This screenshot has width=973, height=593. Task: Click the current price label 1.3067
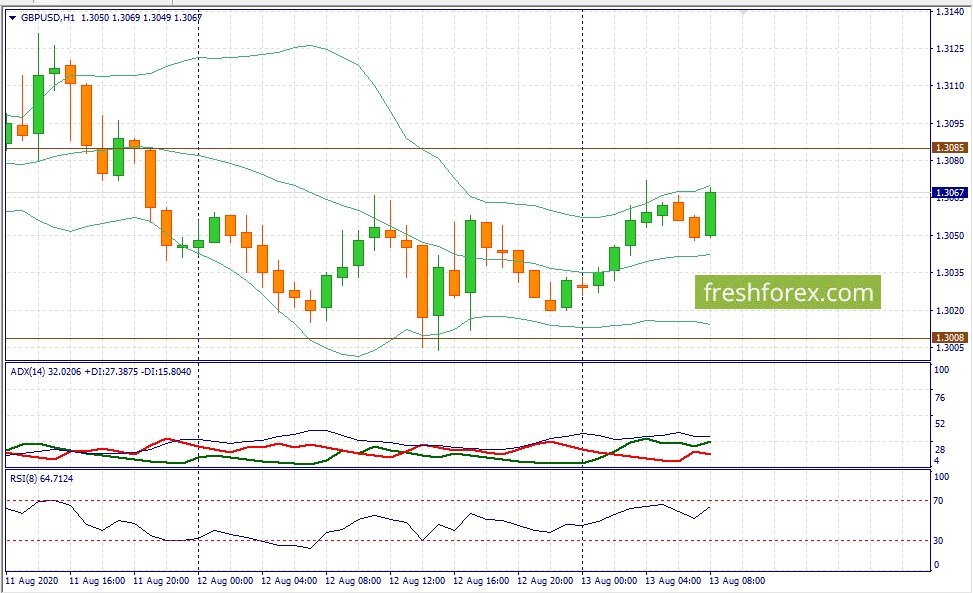(x=950, y=193)
